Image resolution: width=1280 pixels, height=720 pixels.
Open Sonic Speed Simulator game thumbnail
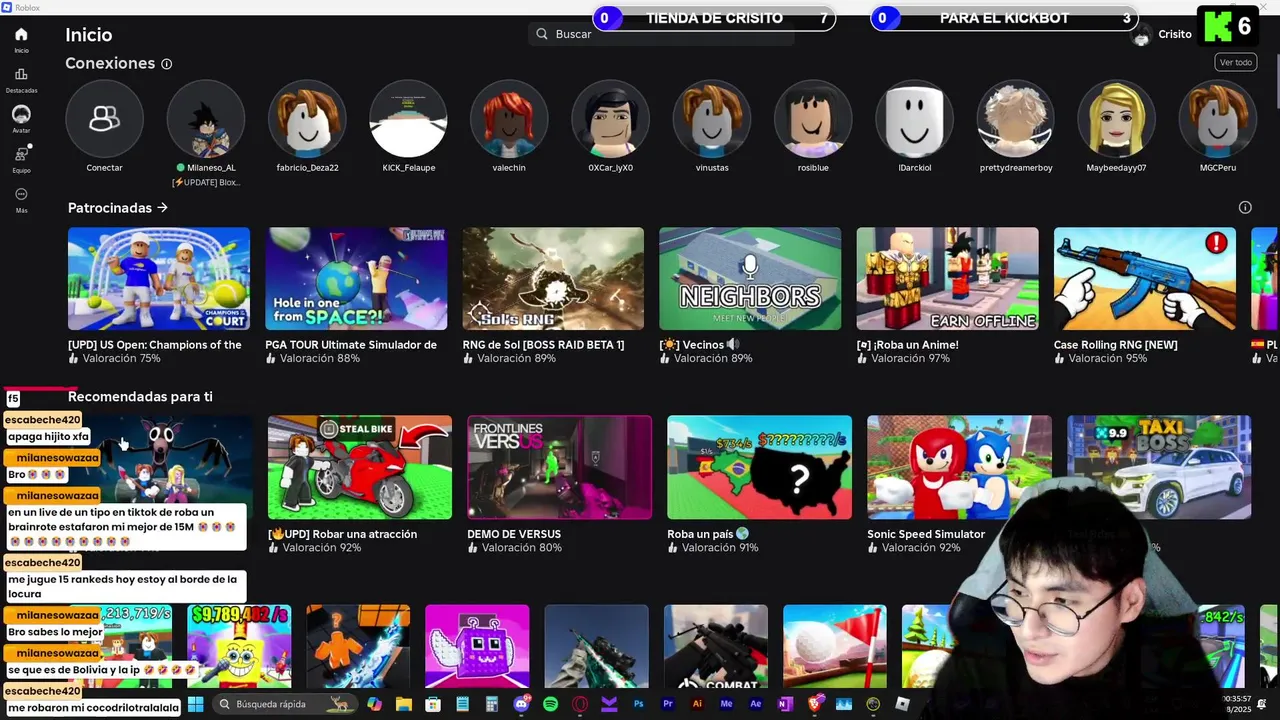(960, 467)
